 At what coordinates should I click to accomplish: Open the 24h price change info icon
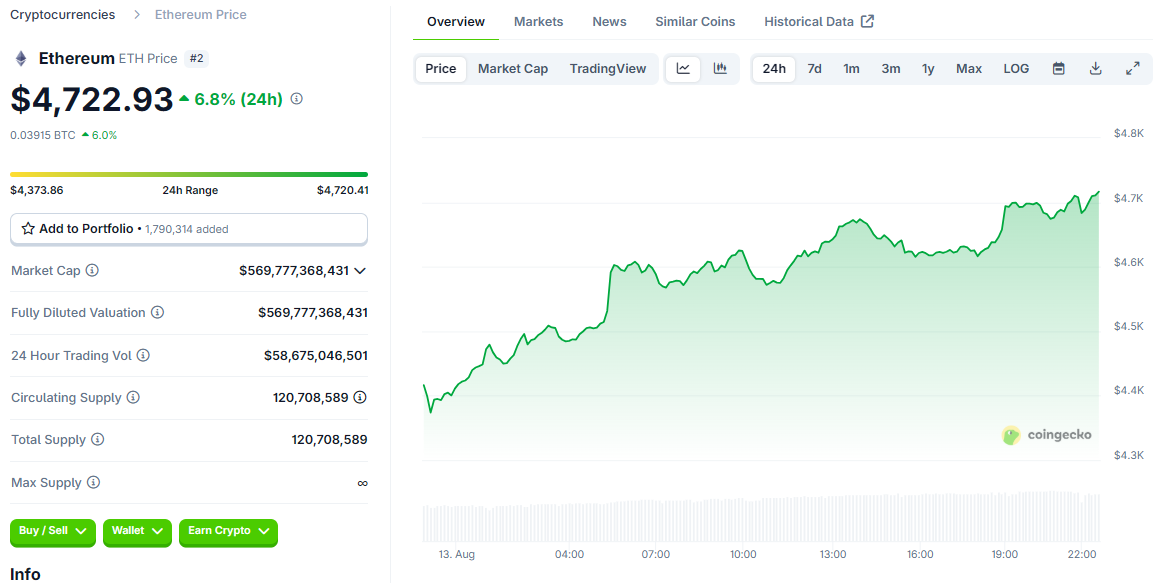tap(296, 98)
